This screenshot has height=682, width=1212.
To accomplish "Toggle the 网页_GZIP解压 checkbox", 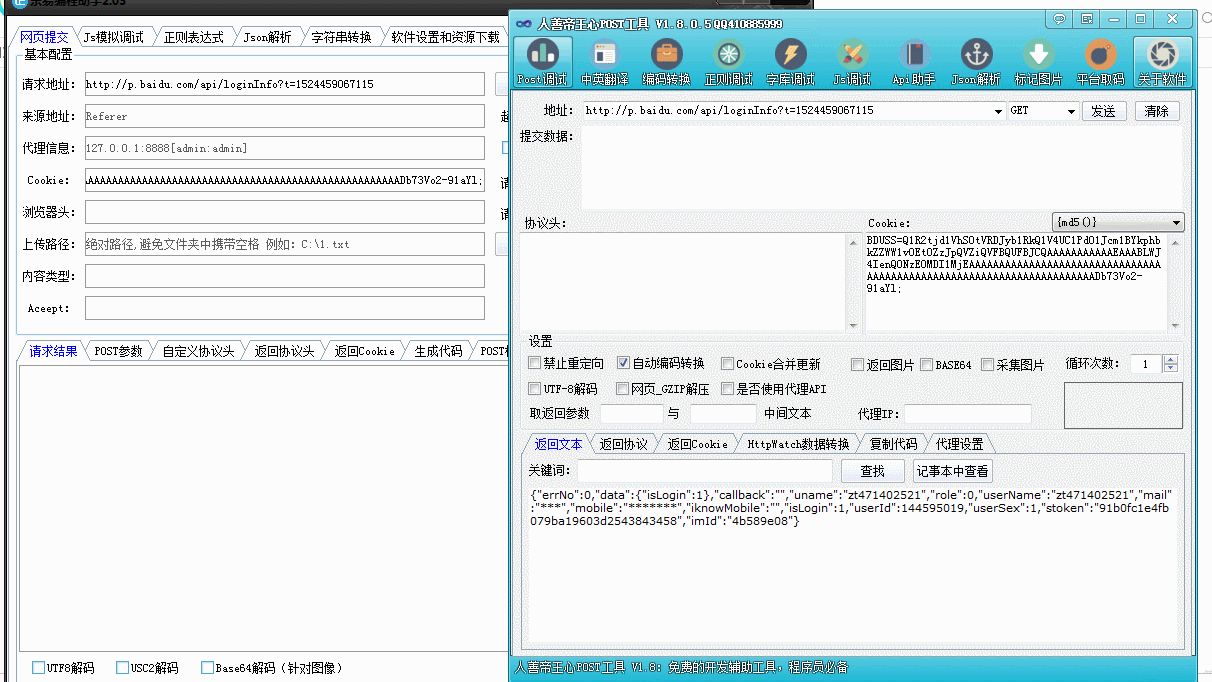I will click(x=623, y=389).
